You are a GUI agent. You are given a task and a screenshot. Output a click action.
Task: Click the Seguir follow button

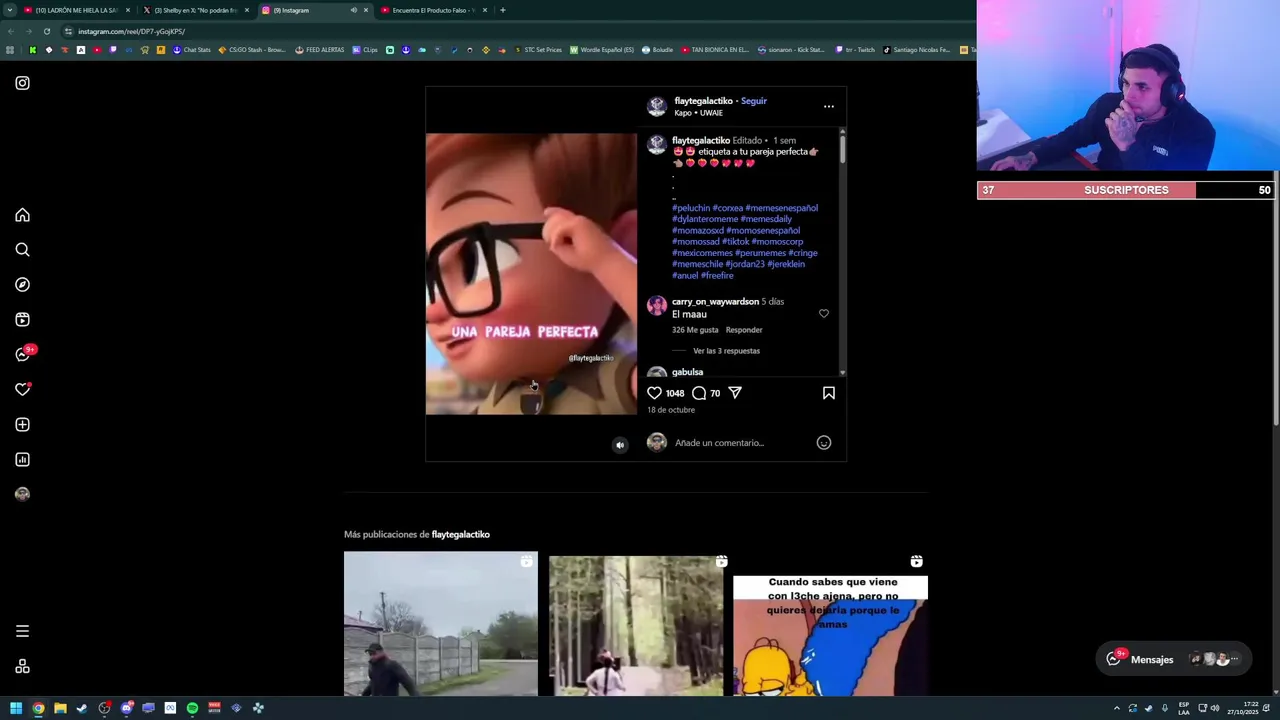pos(754,101)
